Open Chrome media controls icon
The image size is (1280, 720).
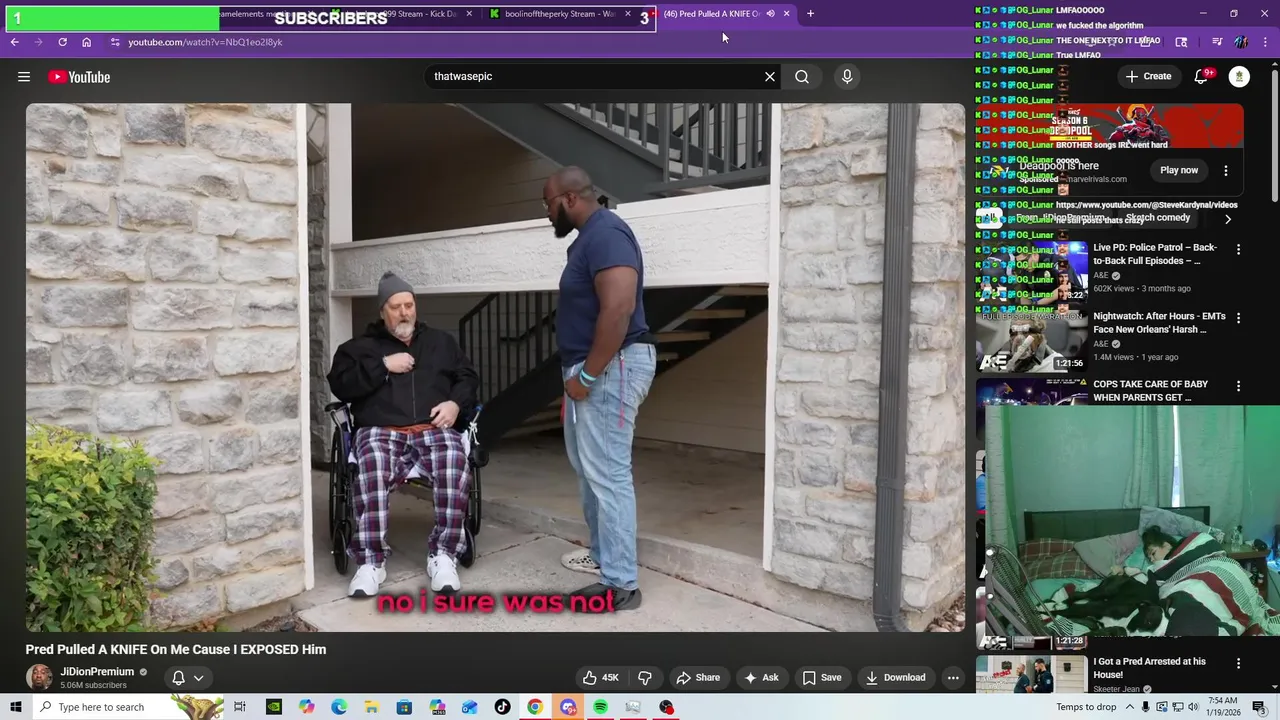click(1217, 42)
